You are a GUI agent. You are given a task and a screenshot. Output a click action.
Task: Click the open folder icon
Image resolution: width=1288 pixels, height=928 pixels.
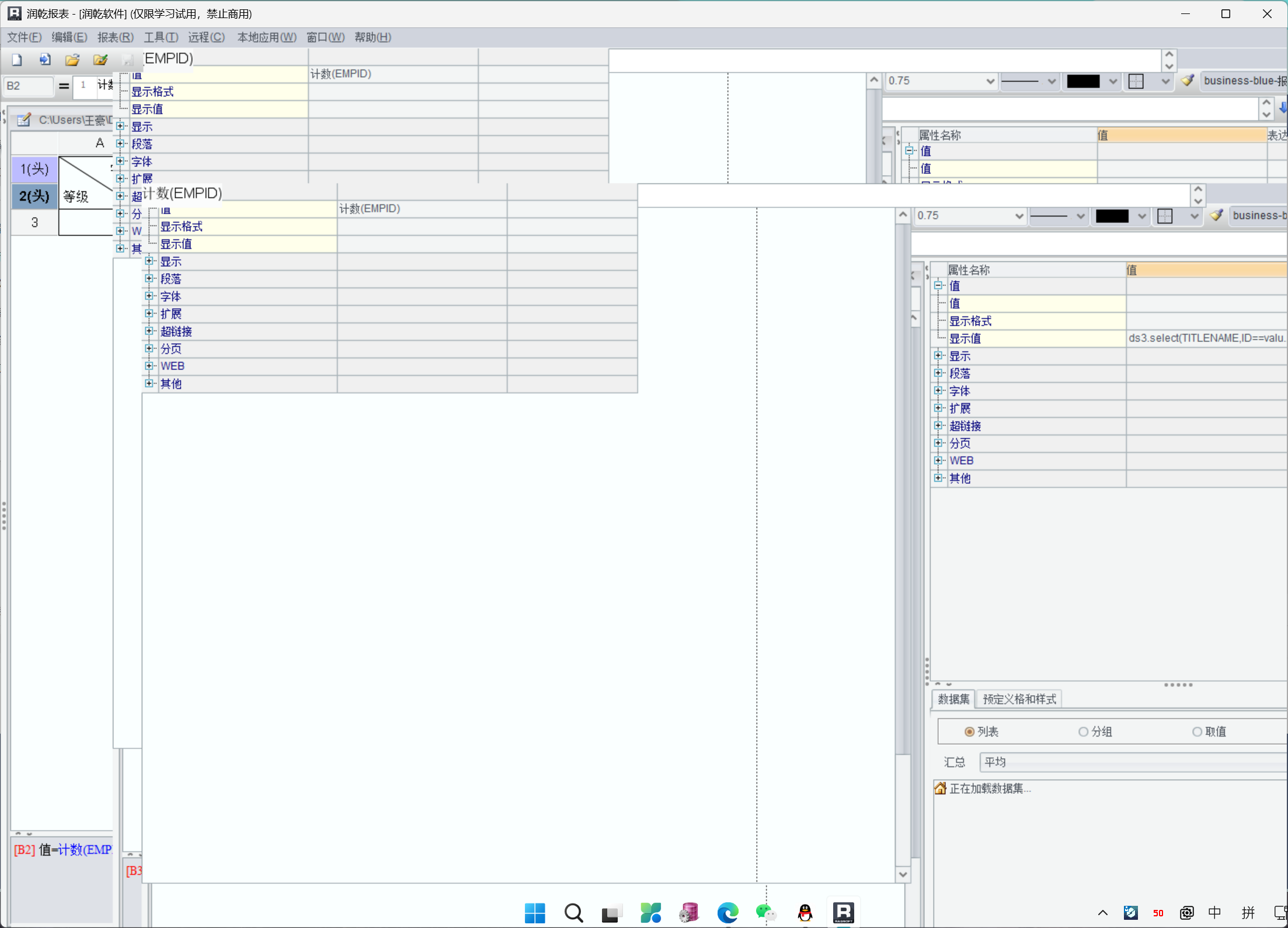pos(72,60)
